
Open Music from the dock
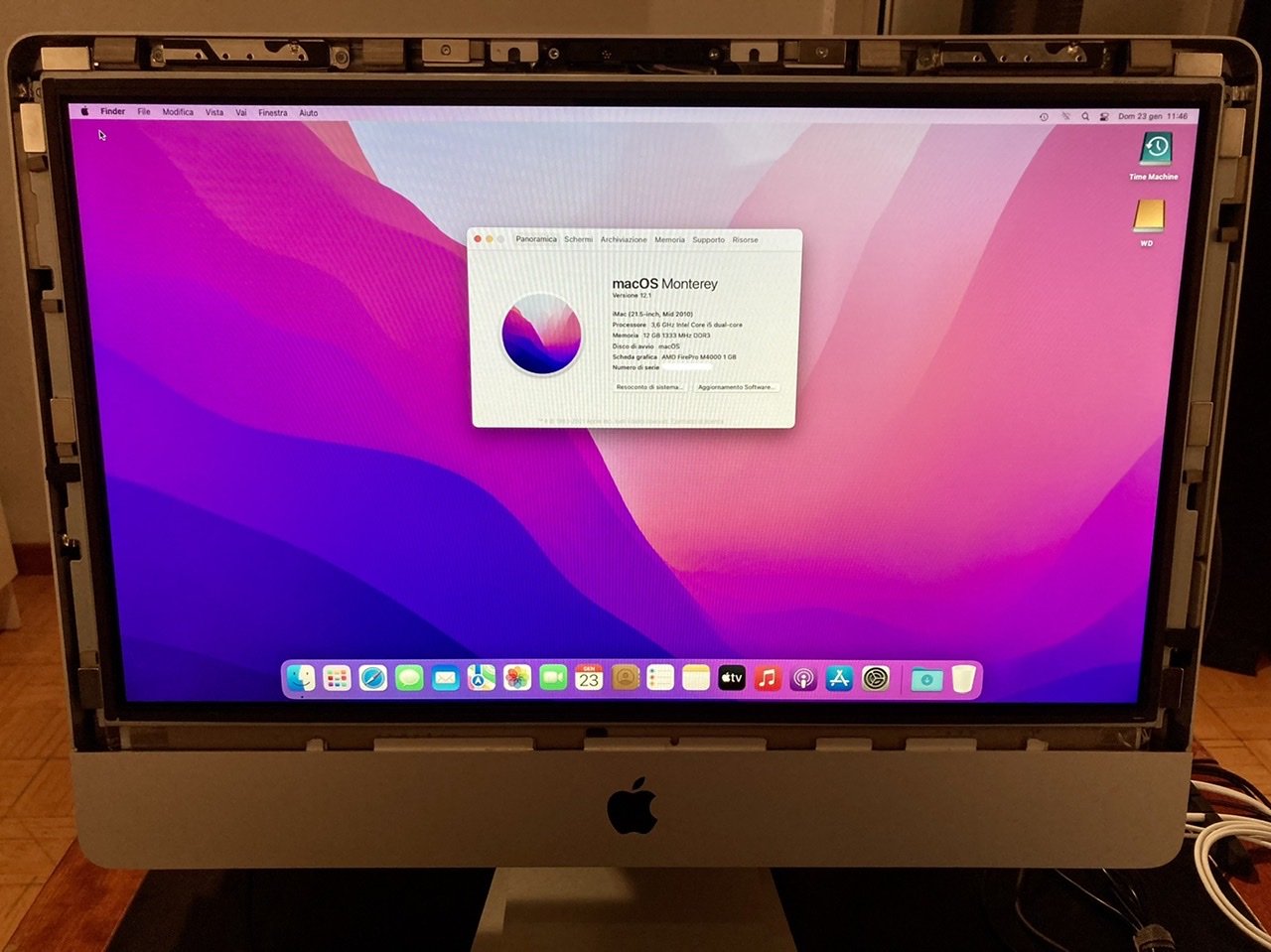click(768, 678)
